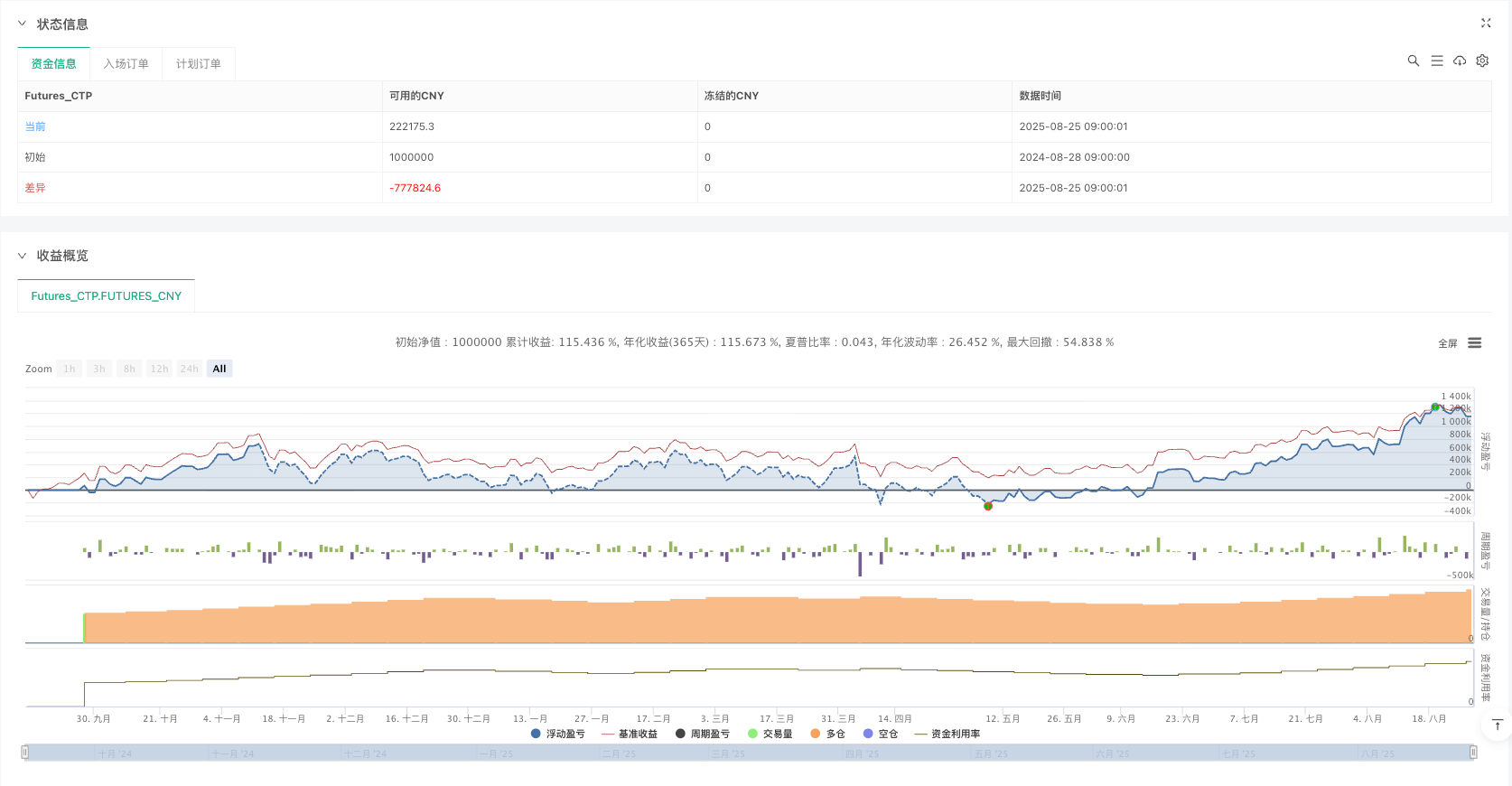Image resolution: width=1512 pixels, height=786 pixels.
Task: Open the chart hamburger menu icon
Action: (1475, 343)
